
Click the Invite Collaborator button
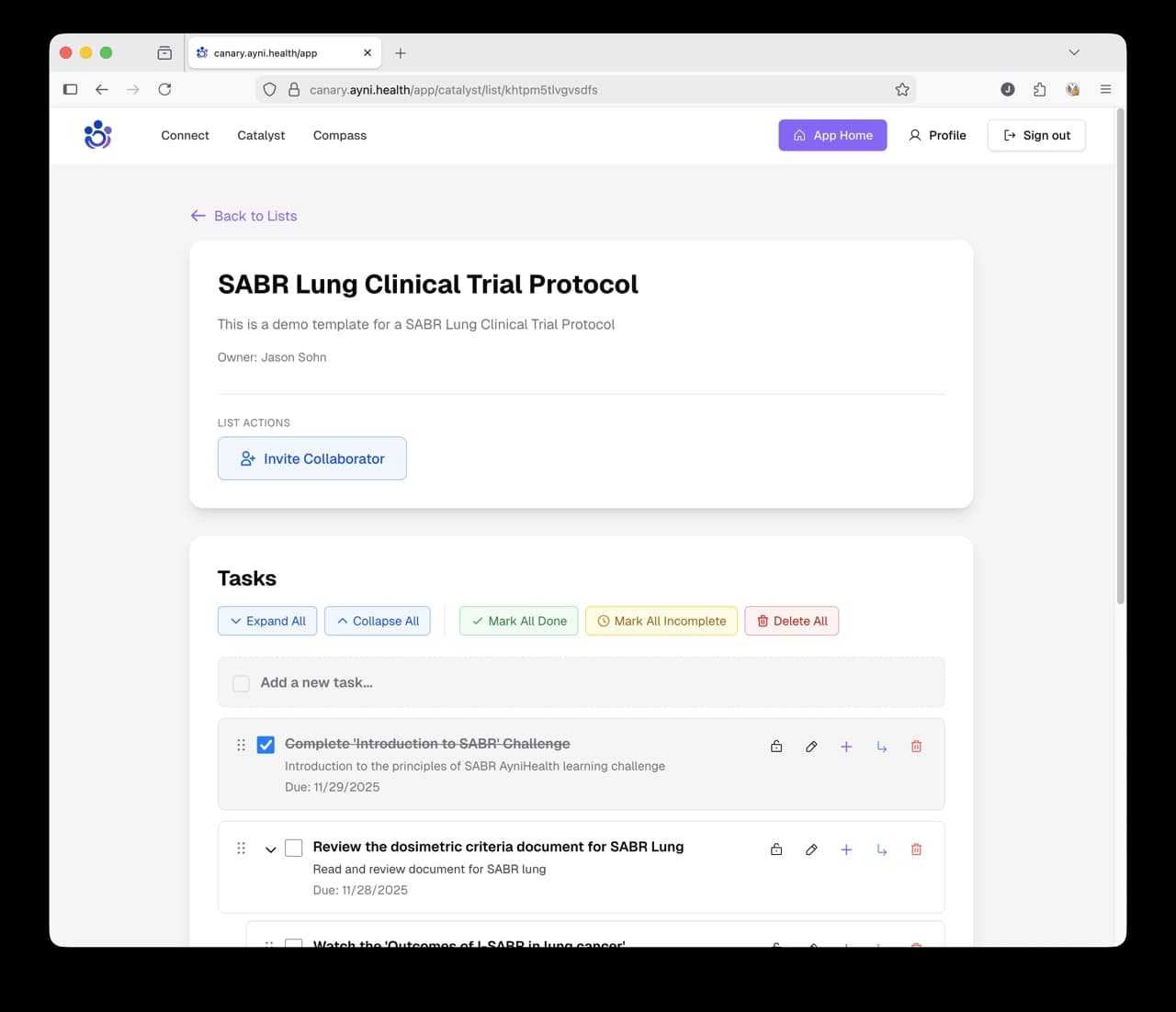311,458
